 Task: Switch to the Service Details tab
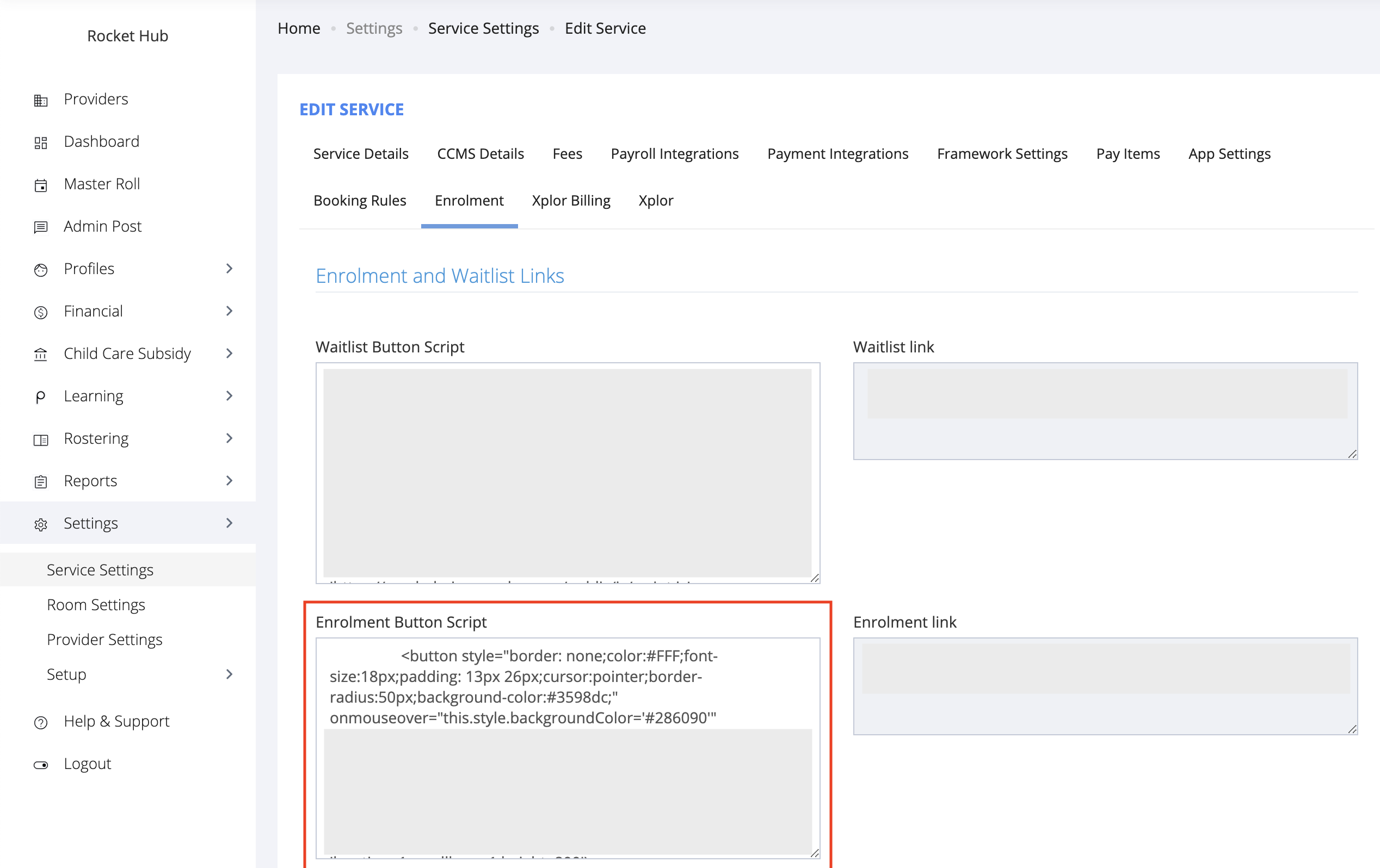(x=361, y=153)
